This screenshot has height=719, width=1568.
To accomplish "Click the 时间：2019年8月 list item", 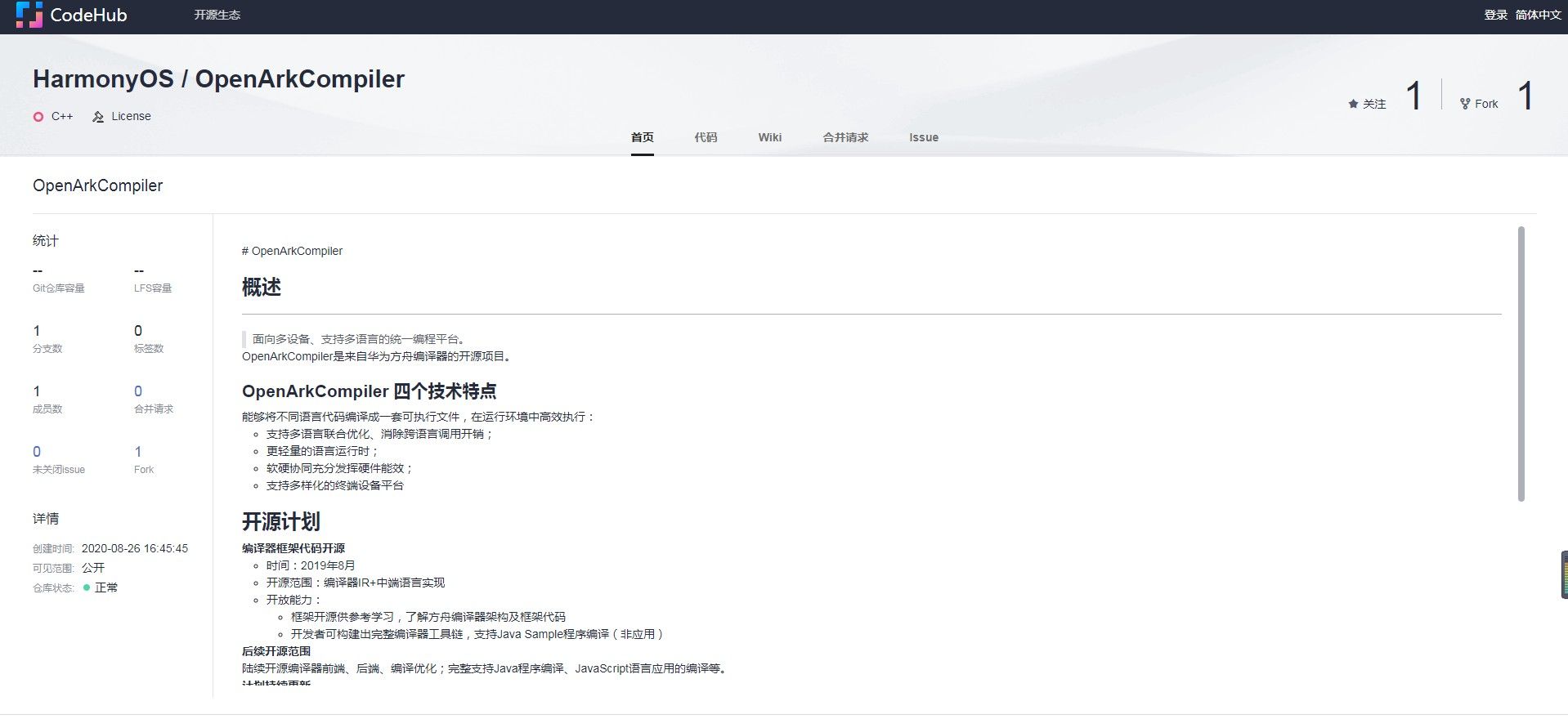I will tap(311, 565).
